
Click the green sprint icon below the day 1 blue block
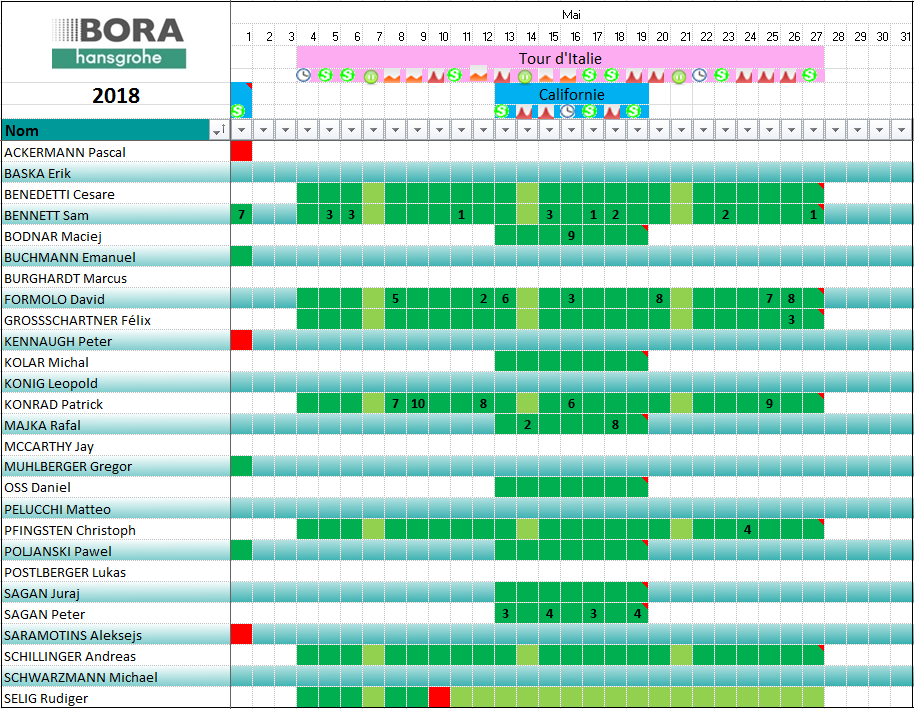coord(238,111)
